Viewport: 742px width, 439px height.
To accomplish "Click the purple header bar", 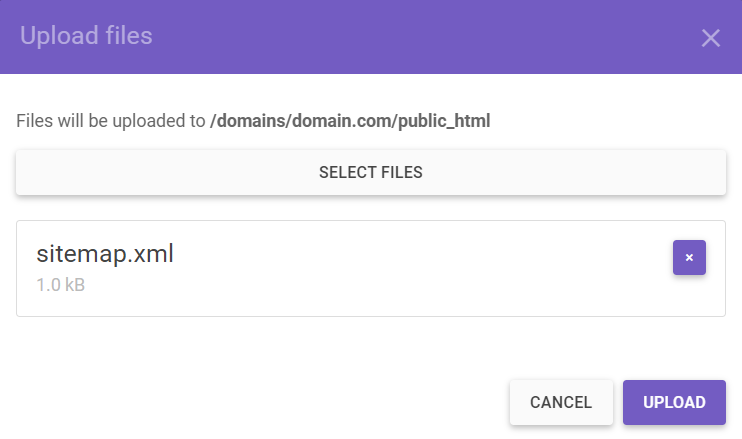I will (400, 37).
